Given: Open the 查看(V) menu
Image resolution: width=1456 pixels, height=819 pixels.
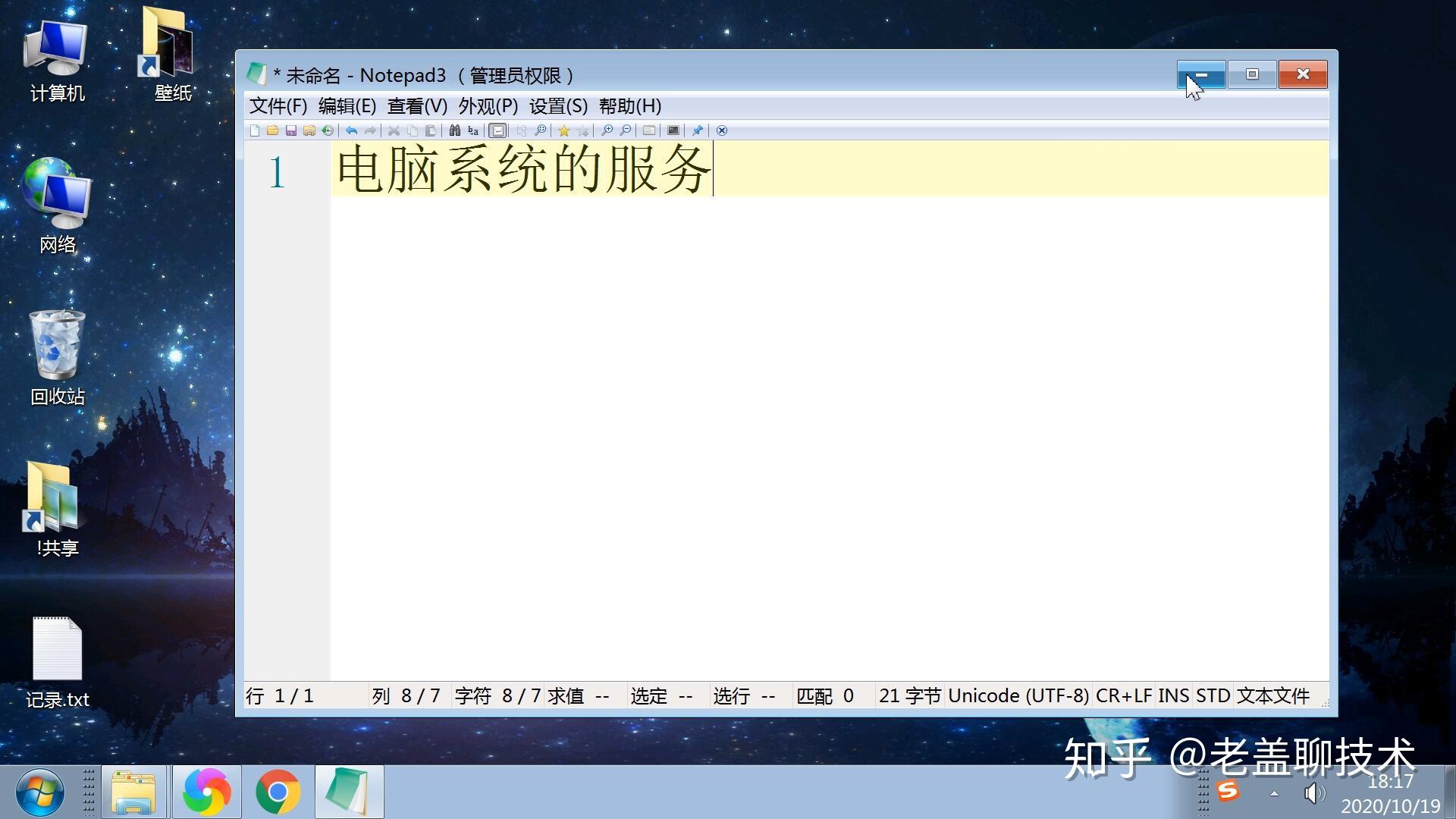Looking at the screenshot, I should pyautogui.click(x=417, y=106).
